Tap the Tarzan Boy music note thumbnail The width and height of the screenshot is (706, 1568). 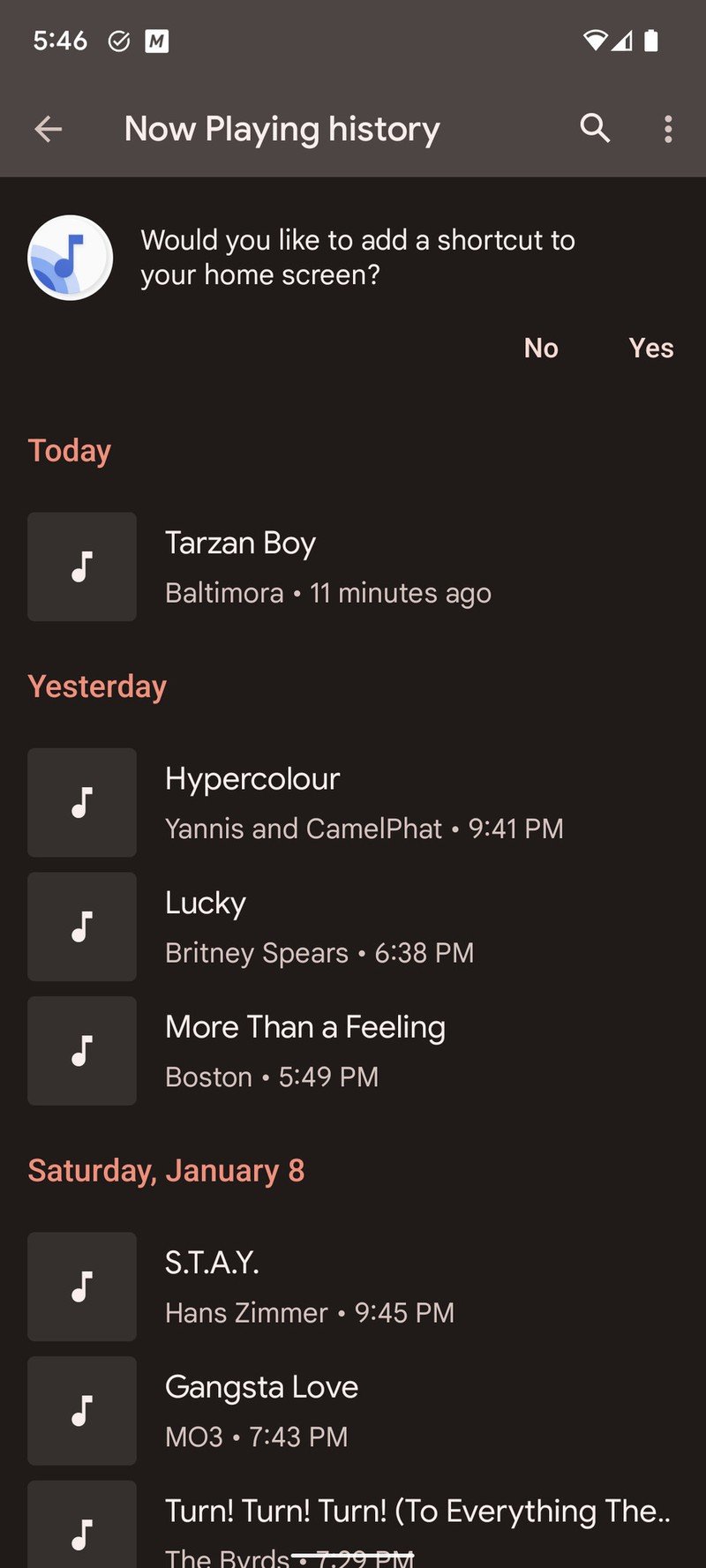(82, 566)
